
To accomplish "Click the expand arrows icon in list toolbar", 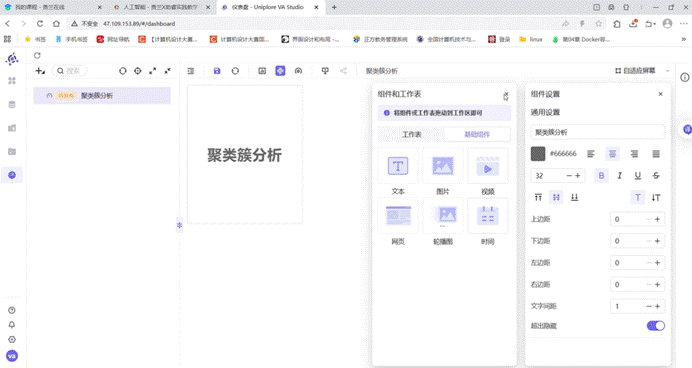I will [x=153, y=71].
